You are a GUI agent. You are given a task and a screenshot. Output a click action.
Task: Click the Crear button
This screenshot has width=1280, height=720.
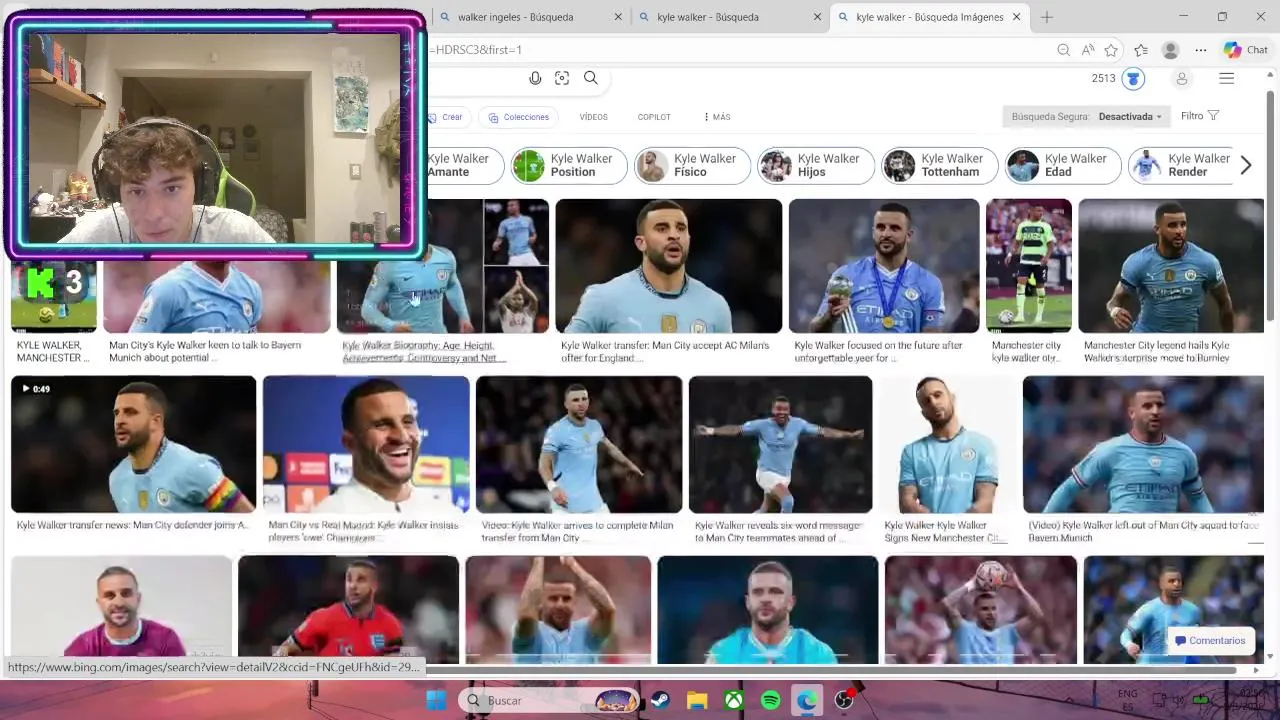(x=446, y=117)
